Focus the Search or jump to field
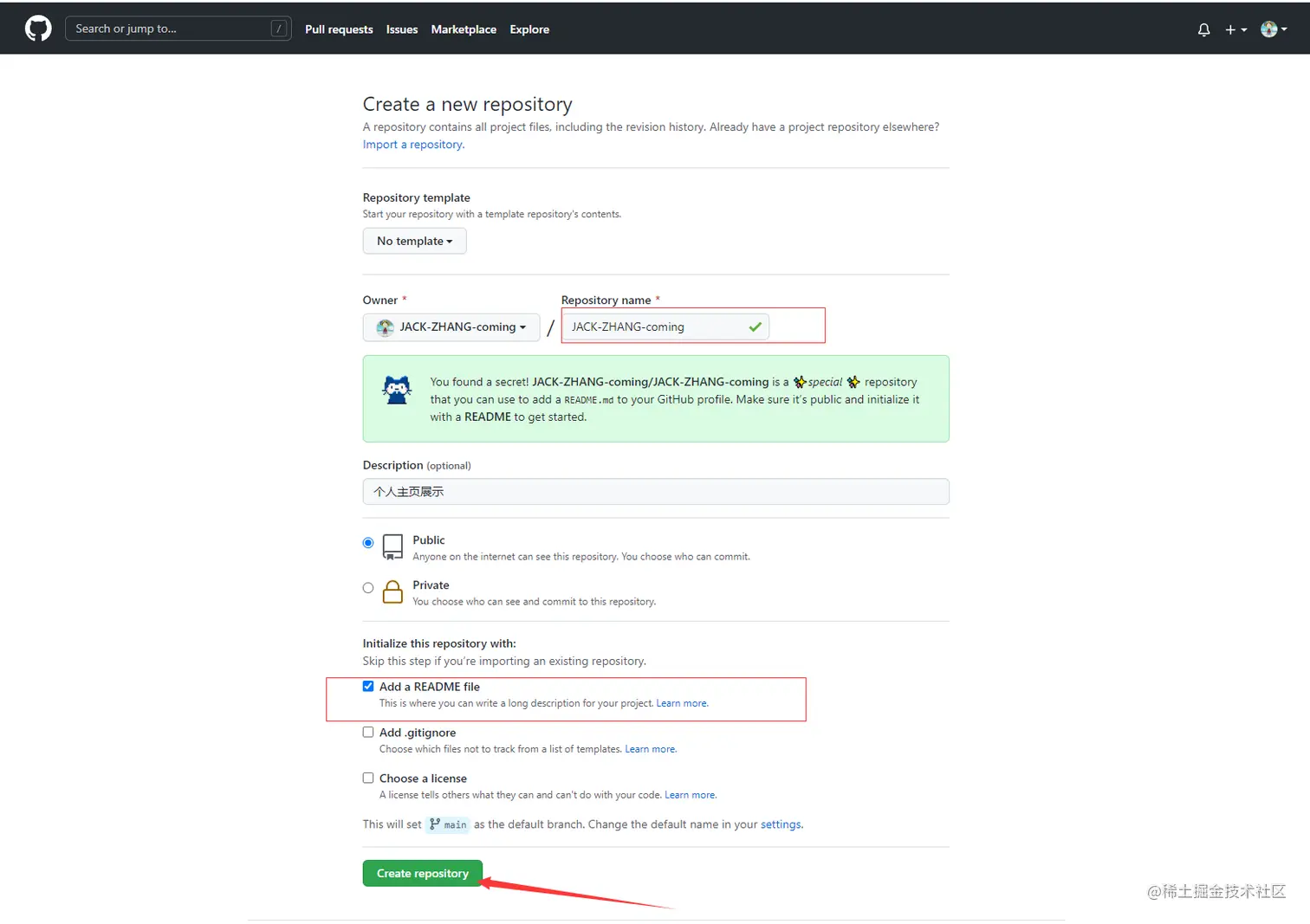 click(x=178, y=29)
